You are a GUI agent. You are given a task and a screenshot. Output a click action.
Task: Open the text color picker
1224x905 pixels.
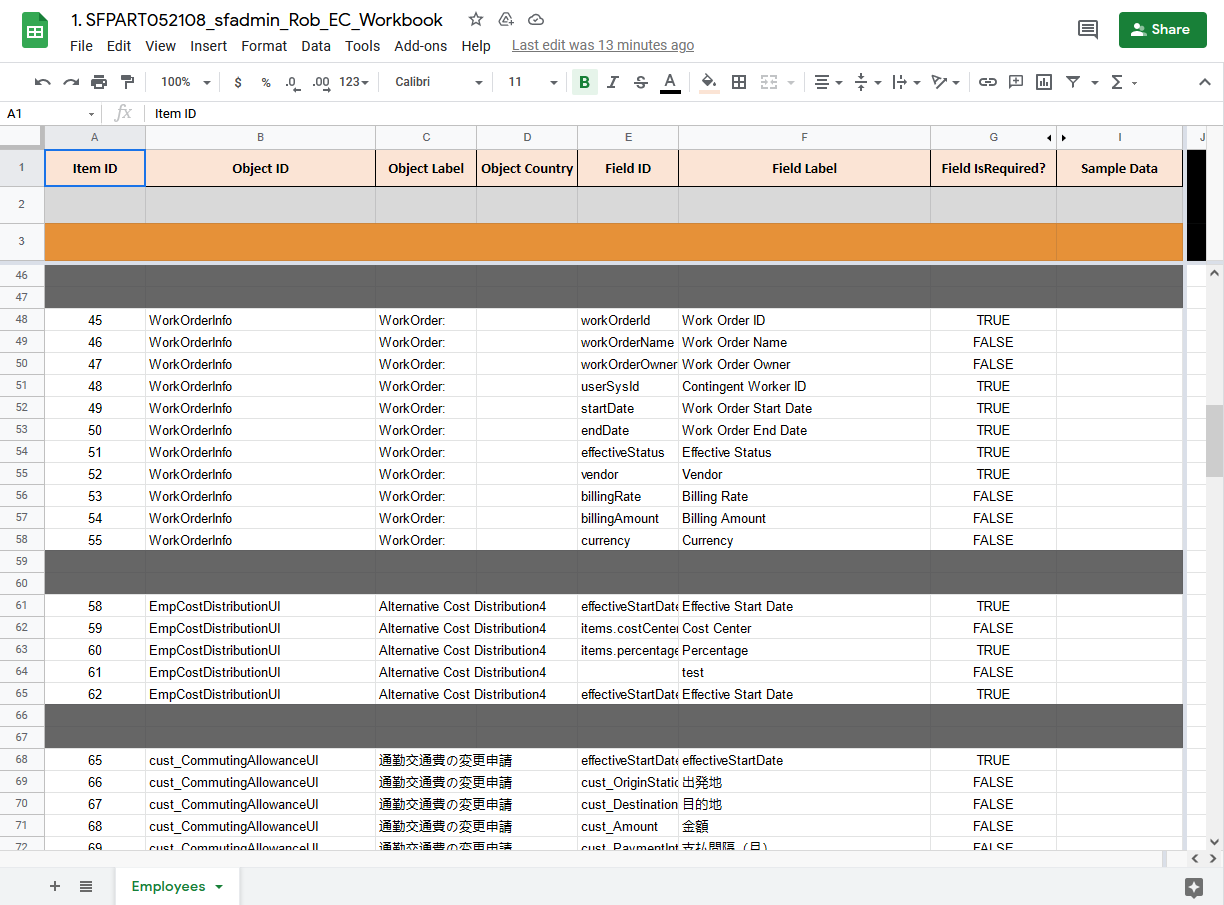[670, 82]
